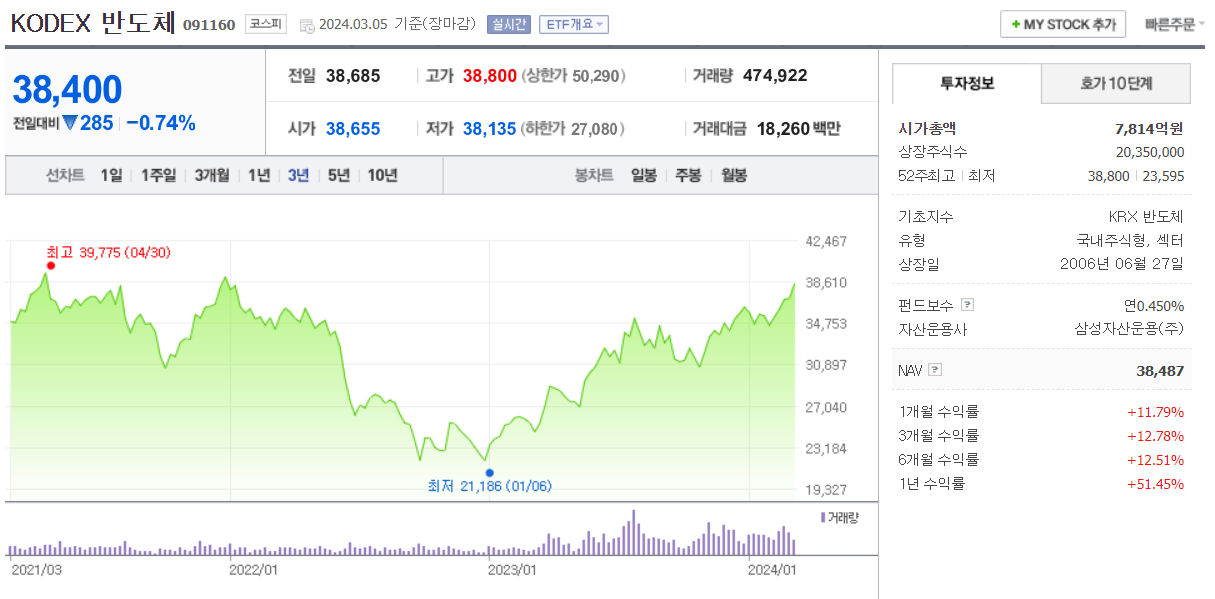Select the 1년 line chart period
This screenshot has width=1215, height=599.
tap(259, 175)
